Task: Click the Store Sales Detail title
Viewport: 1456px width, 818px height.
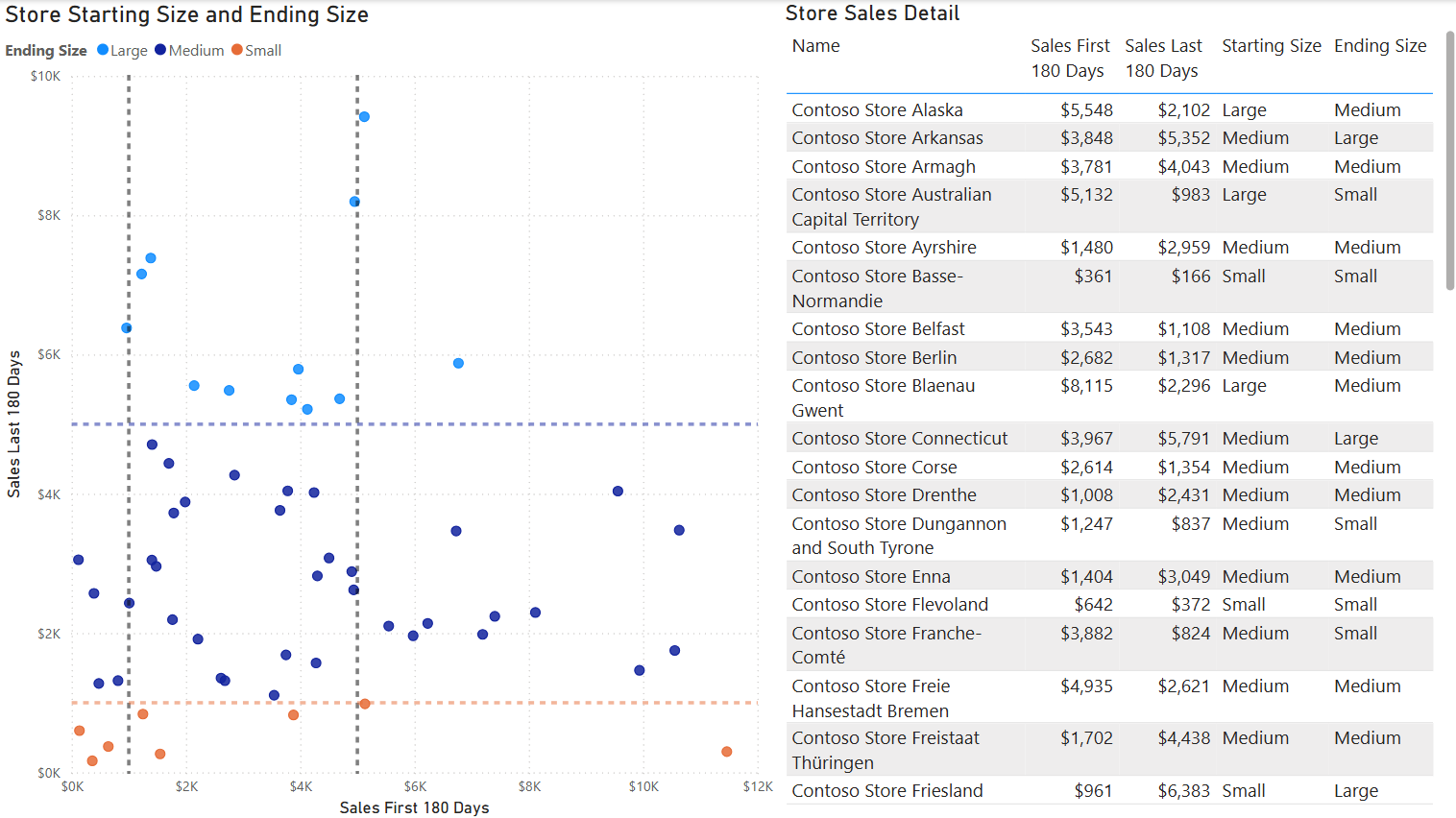Action: pos(872,13)
